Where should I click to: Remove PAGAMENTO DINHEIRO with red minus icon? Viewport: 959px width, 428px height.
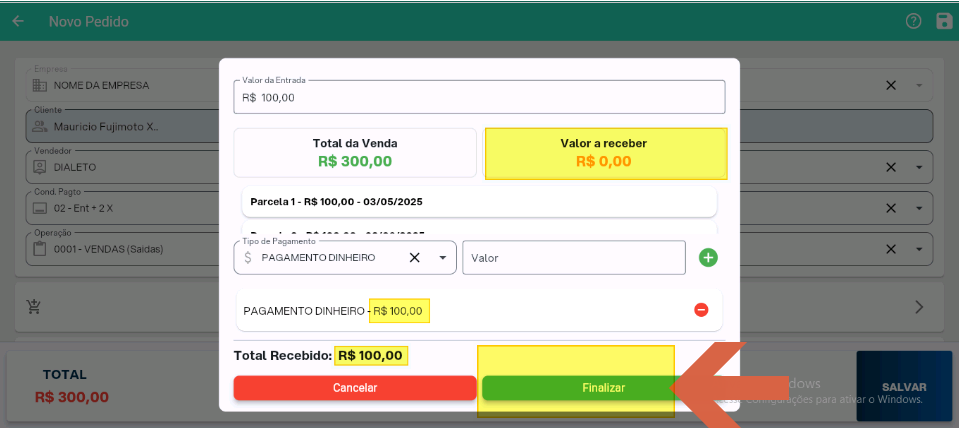click(x=701, y=310)
